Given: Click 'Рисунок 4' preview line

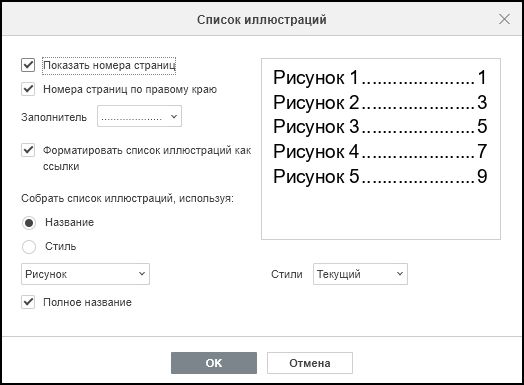Looking at the screenshot, I should [380, 151].
